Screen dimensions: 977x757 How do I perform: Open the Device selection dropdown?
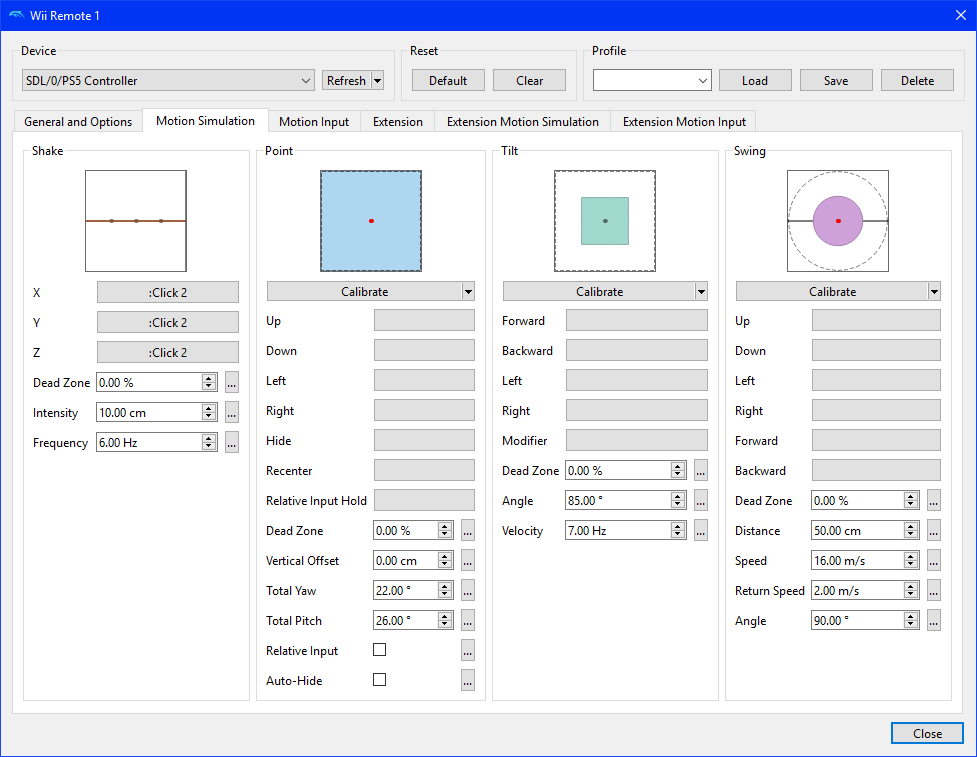click(x=168, y=80)
